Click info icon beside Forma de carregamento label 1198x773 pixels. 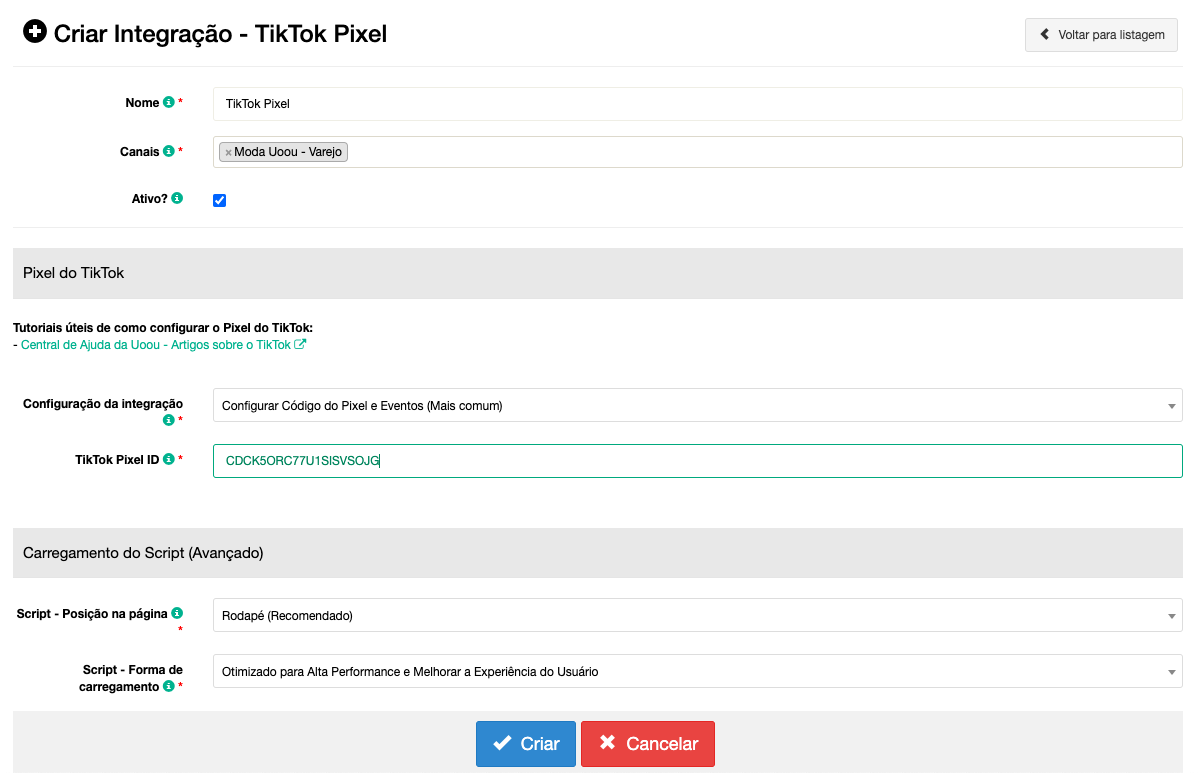169,686
